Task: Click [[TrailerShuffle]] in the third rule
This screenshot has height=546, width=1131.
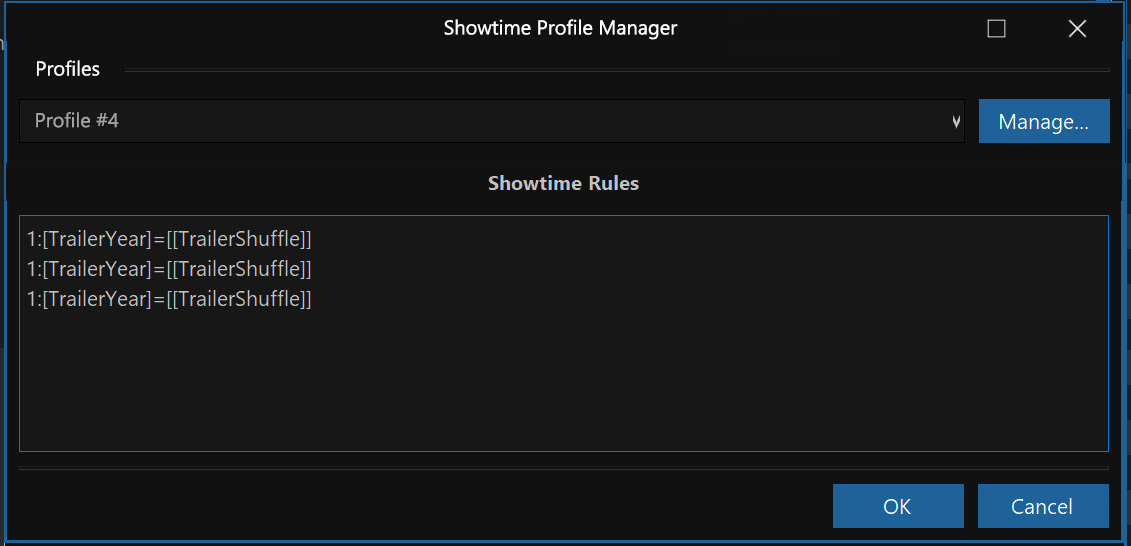Action: [239, 299]
